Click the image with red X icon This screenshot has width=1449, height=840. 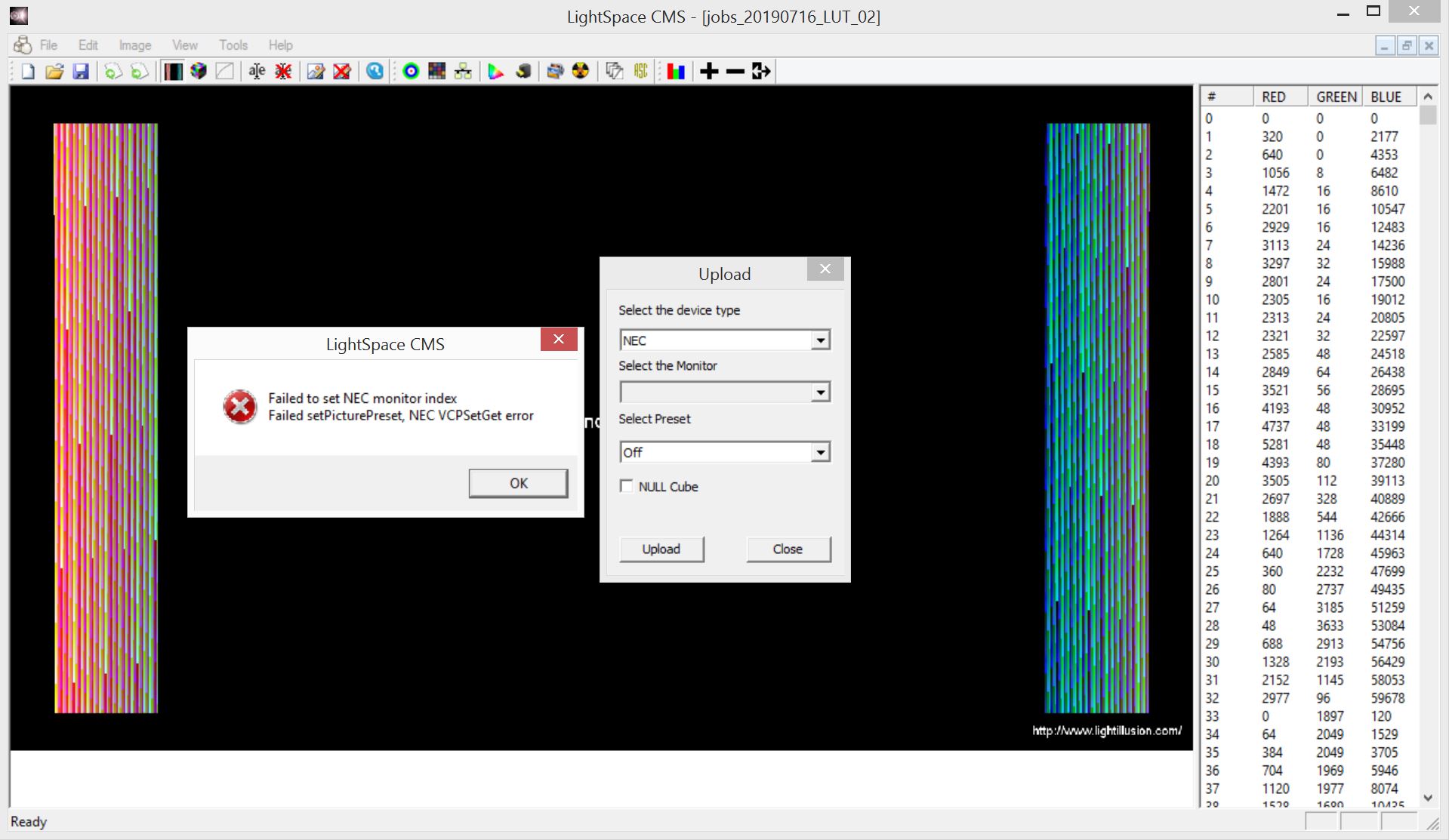[342, 72]
